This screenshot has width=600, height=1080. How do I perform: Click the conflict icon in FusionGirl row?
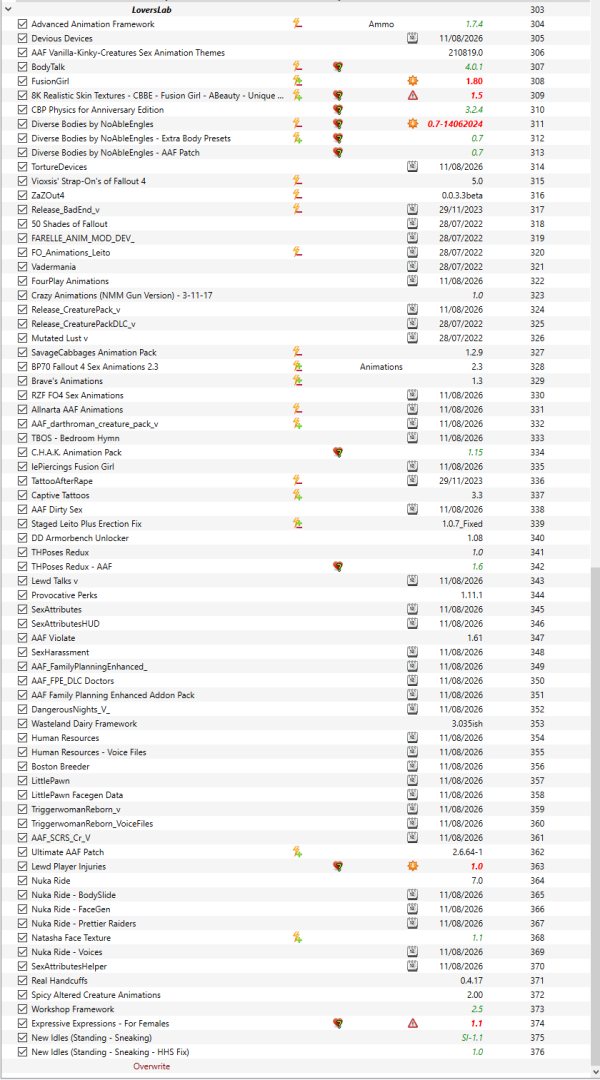point(298,81)
